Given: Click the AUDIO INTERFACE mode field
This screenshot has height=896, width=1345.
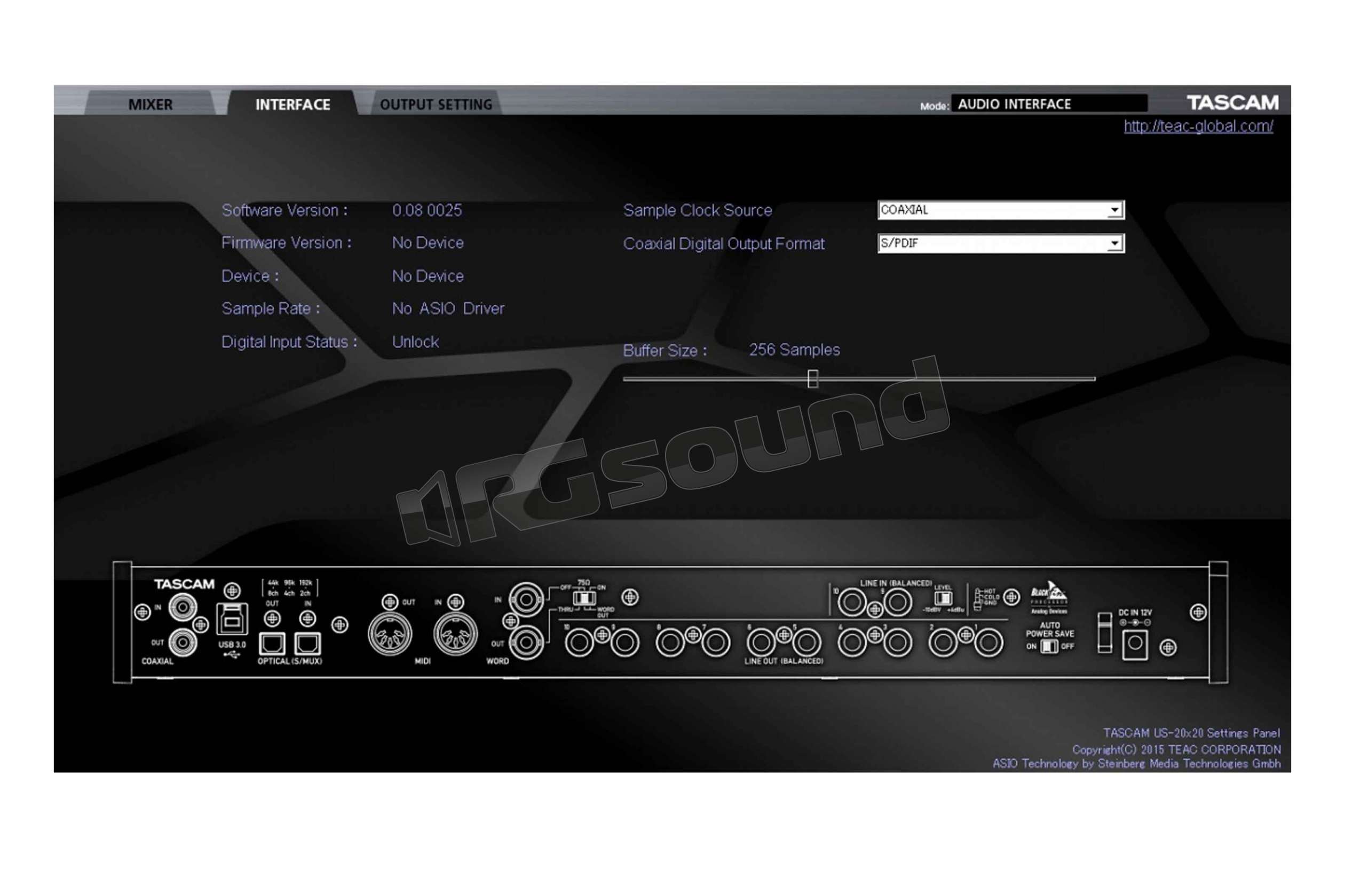Looking at the screenshot, I should click(x=1048, y=104).
